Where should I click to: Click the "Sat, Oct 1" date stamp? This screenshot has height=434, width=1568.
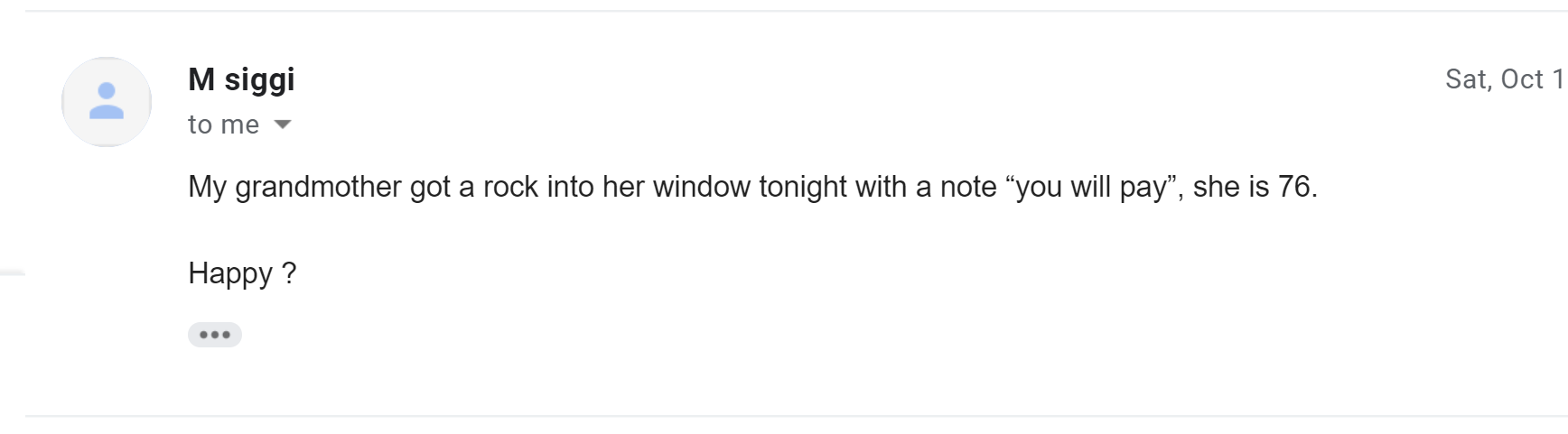tap(1504, 79)
